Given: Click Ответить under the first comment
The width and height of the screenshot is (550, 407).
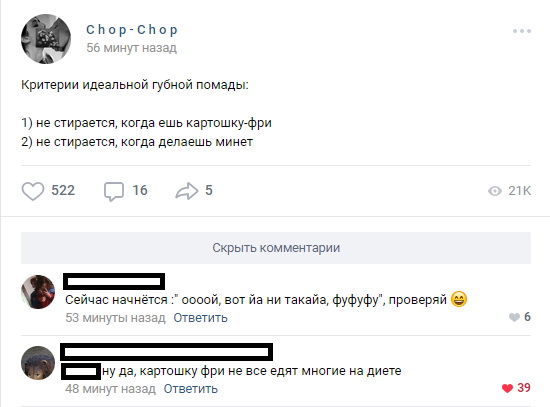Looking at the screenshot, I should tap(200, 318).
